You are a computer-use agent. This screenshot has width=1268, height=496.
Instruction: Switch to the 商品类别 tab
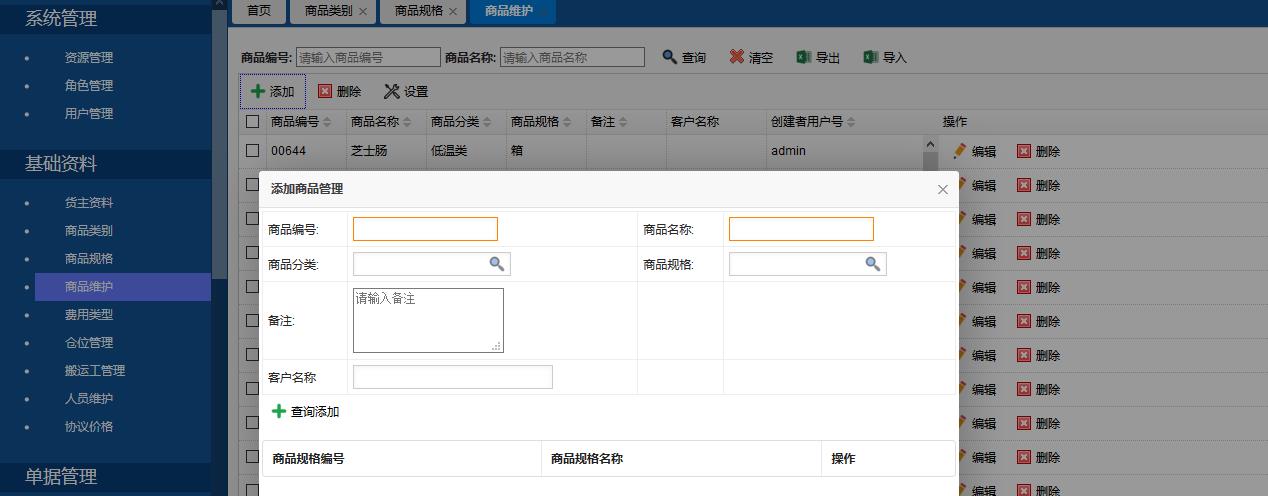[x=328, y=11]
